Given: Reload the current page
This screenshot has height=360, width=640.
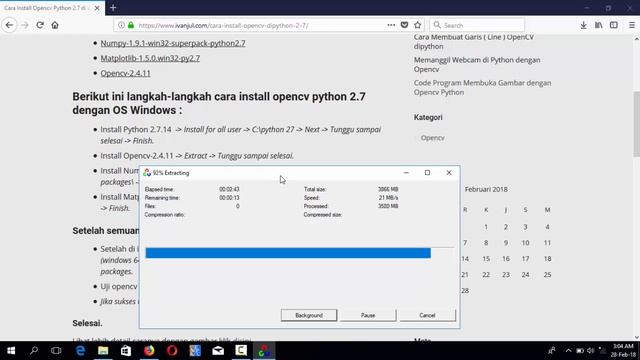Looking at the screenshot, I should point(40,25).
